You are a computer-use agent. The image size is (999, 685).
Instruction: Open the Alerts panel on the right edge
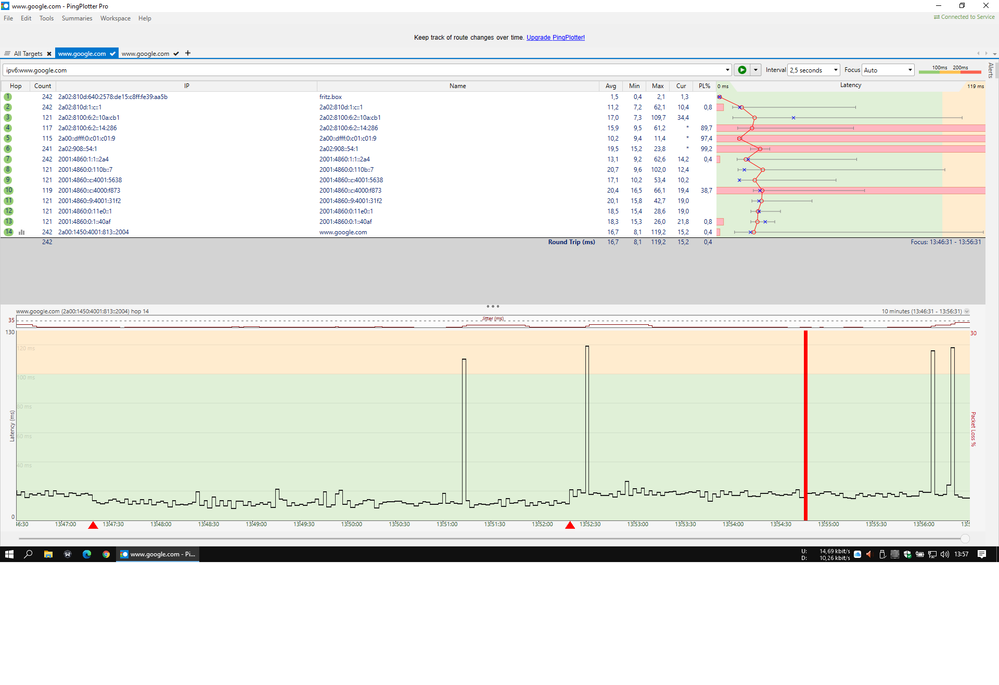[x=989, y=70]
